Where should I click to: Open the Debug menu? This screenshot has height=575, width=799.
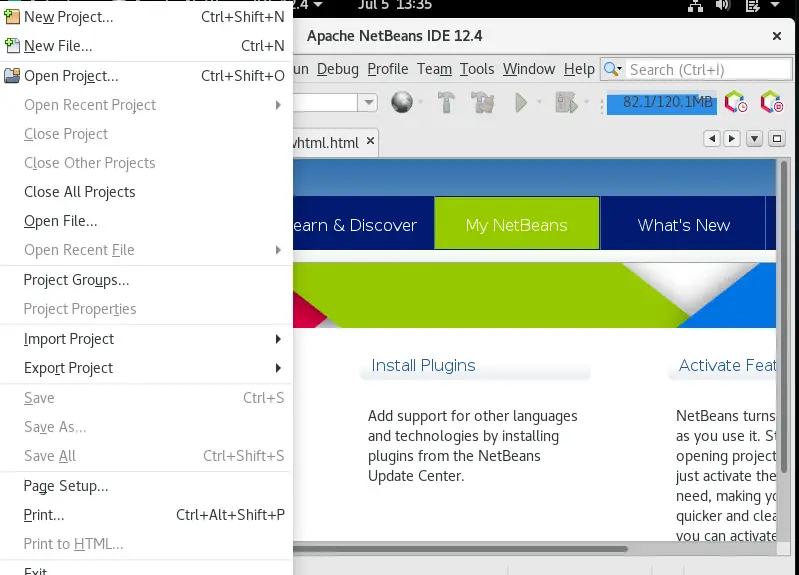[x=337, y=69]
